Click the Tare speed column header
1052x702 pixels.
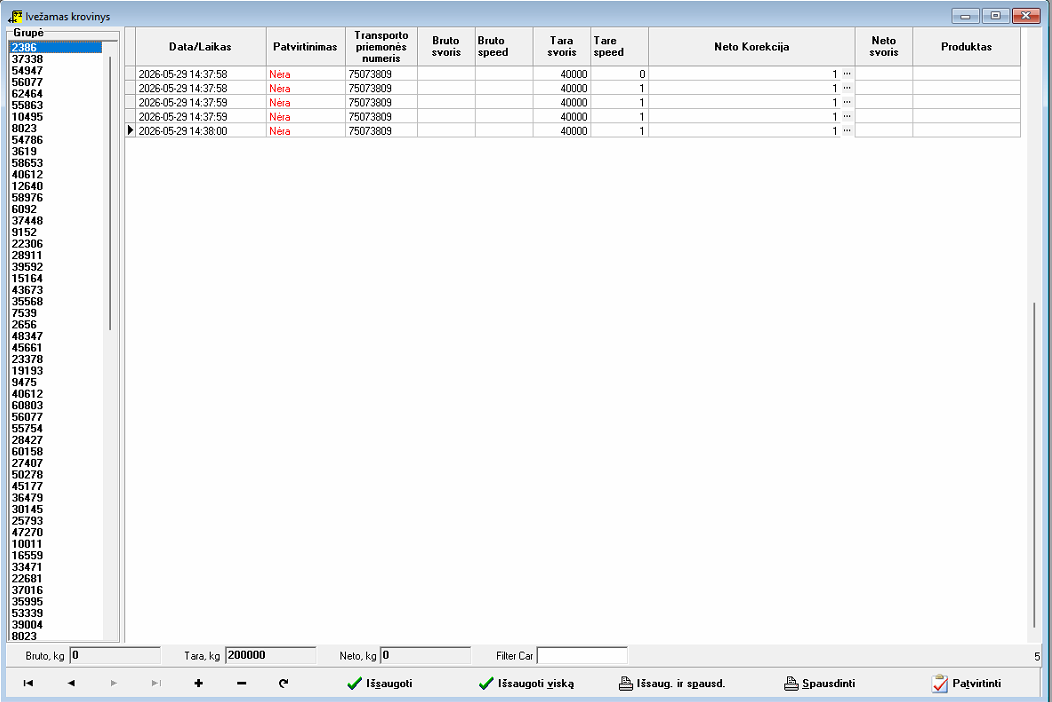[619, 47]
